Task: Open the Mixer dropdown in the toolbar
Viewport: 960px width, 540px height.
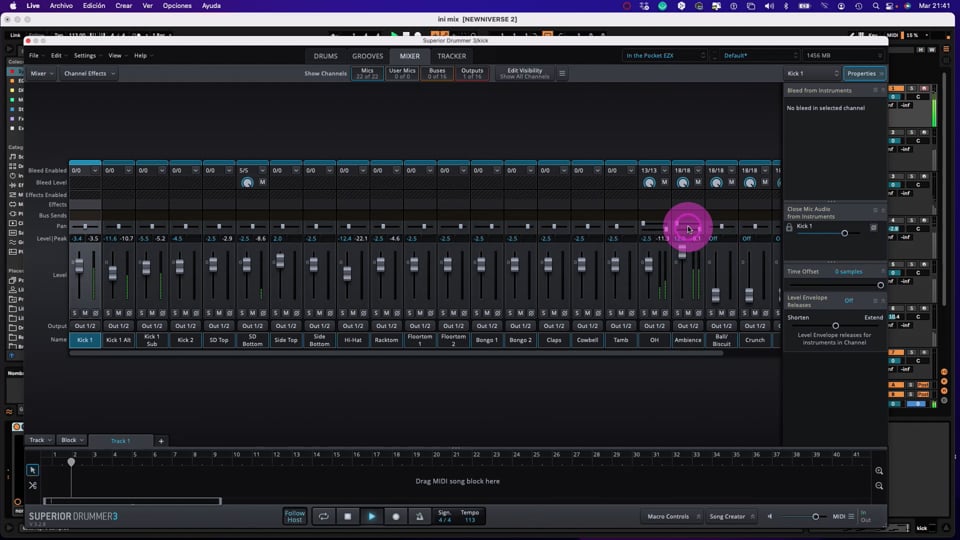Action: [42, 73]
